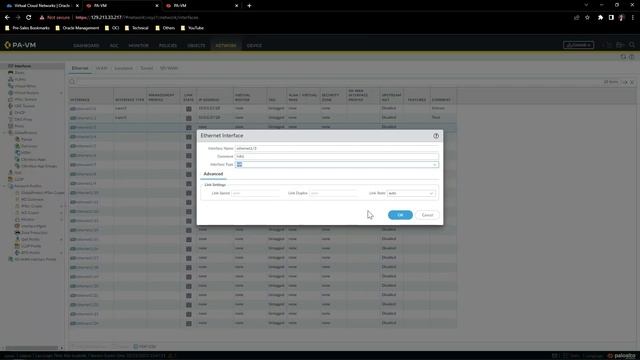Open the browser extensions puzzle icon
The image size is (640, 360).
(x=600, y=18)
